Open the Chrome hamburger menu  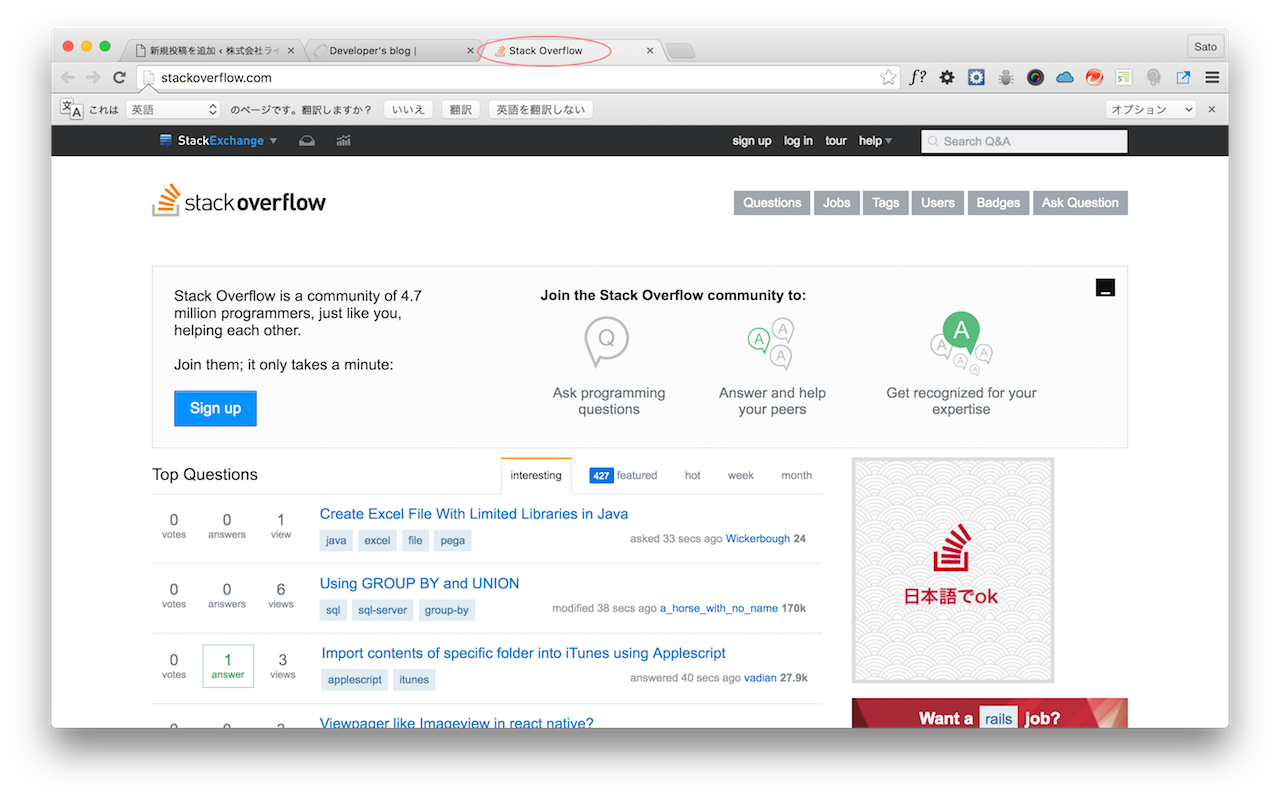pos(1212,77)
